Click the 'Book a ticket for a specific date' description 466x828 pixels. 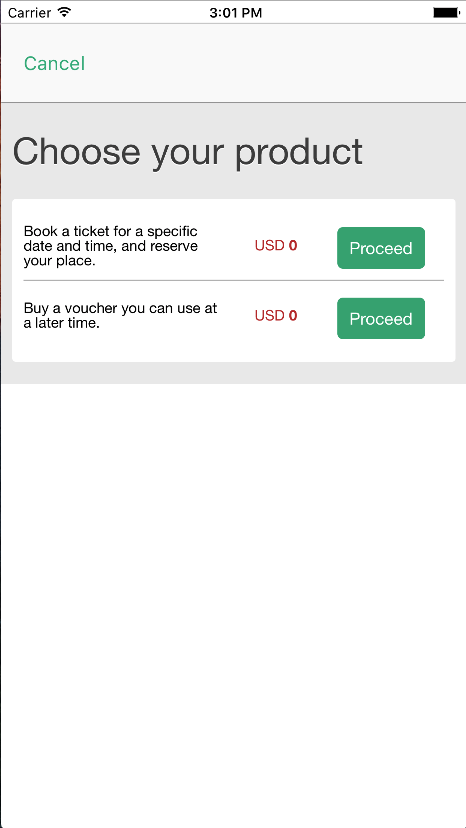tap(111, 246)
